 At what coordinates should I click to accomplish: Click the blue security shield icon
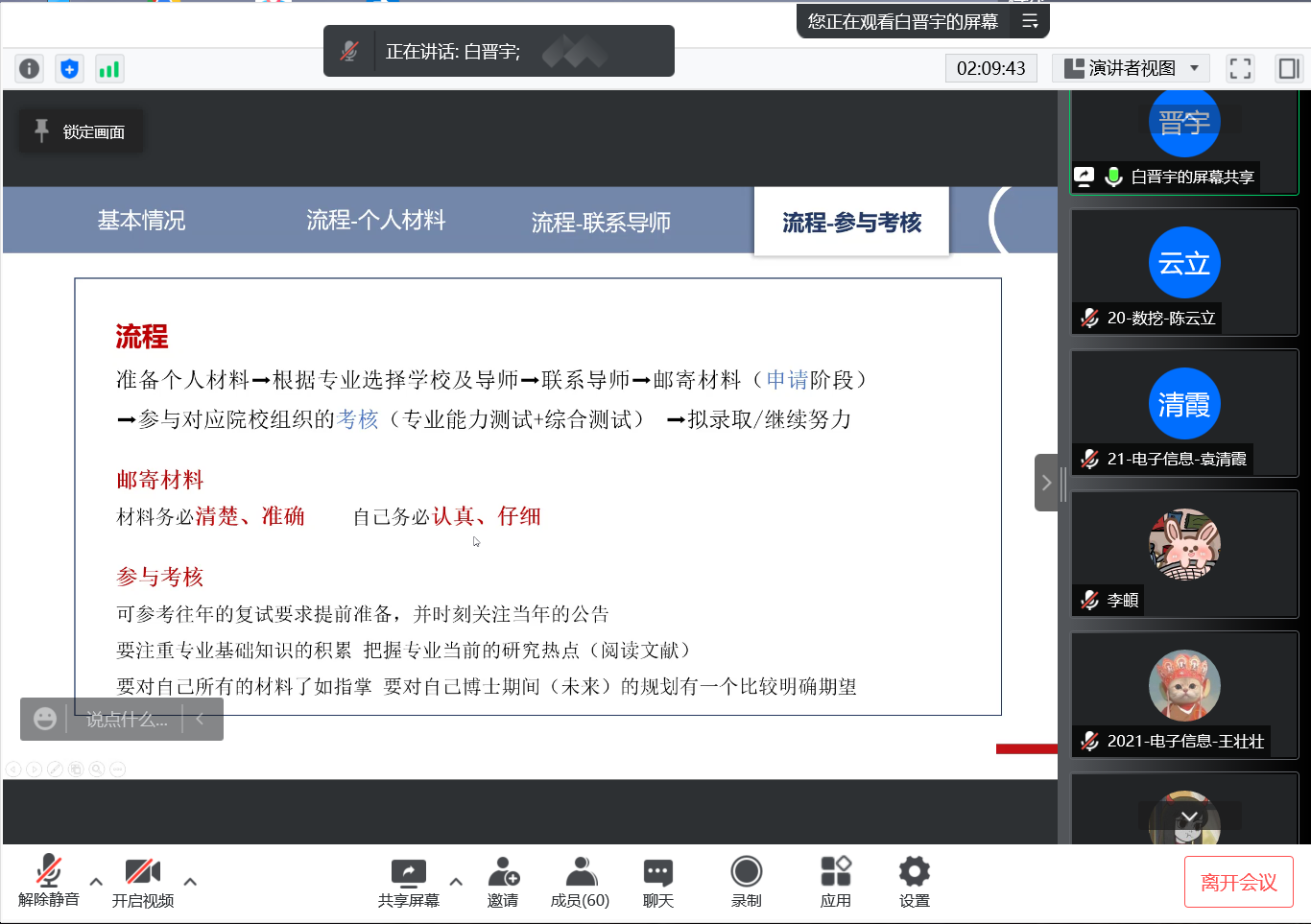point(69,69)
